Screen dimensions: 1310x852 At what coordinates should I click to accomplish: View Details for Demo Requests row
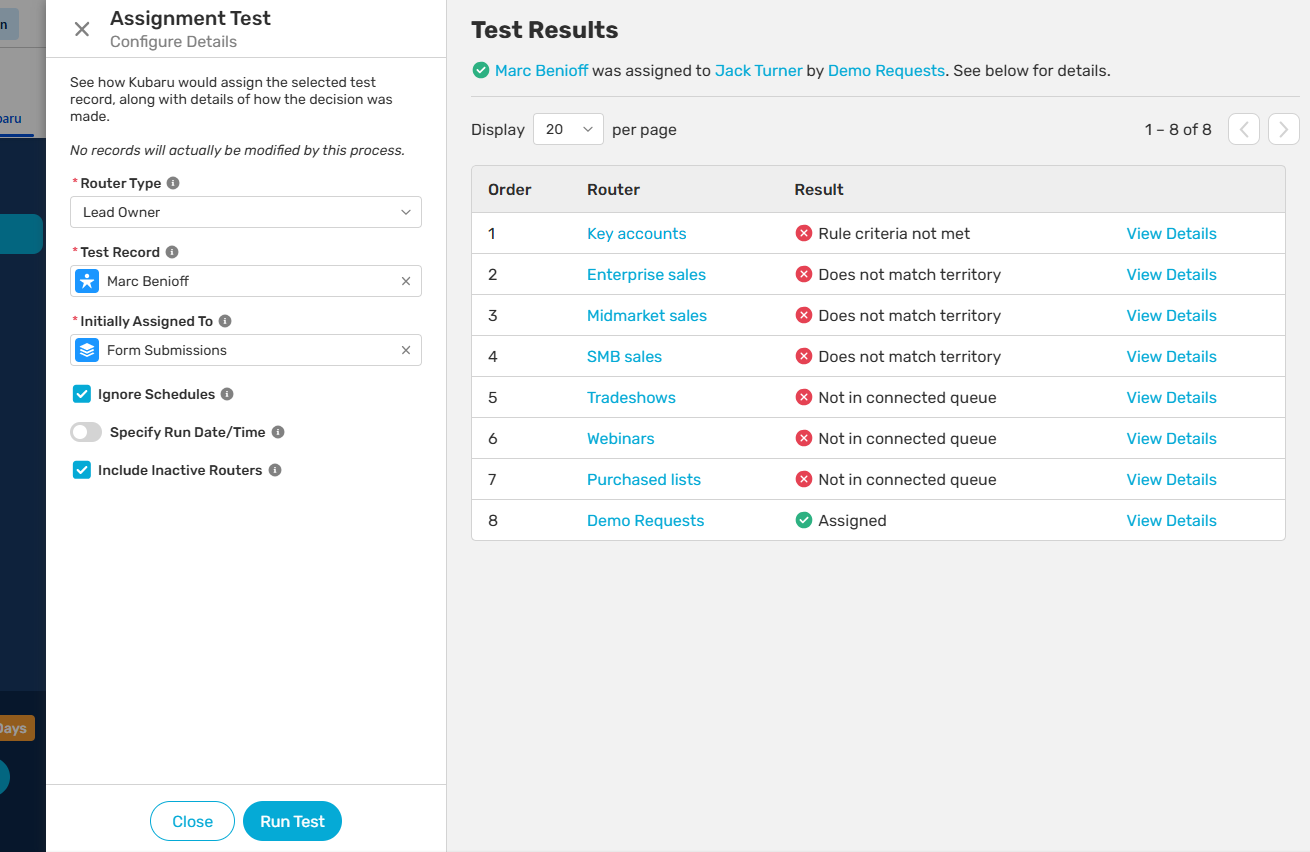[x=1171, y=521]
